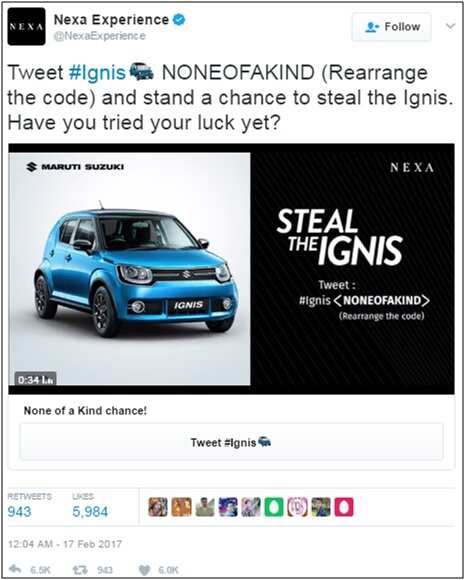Viewport: 466px width, 580px height.
Task: Open the tweet timestamp 17 Feb 2017
Action: 65,544
